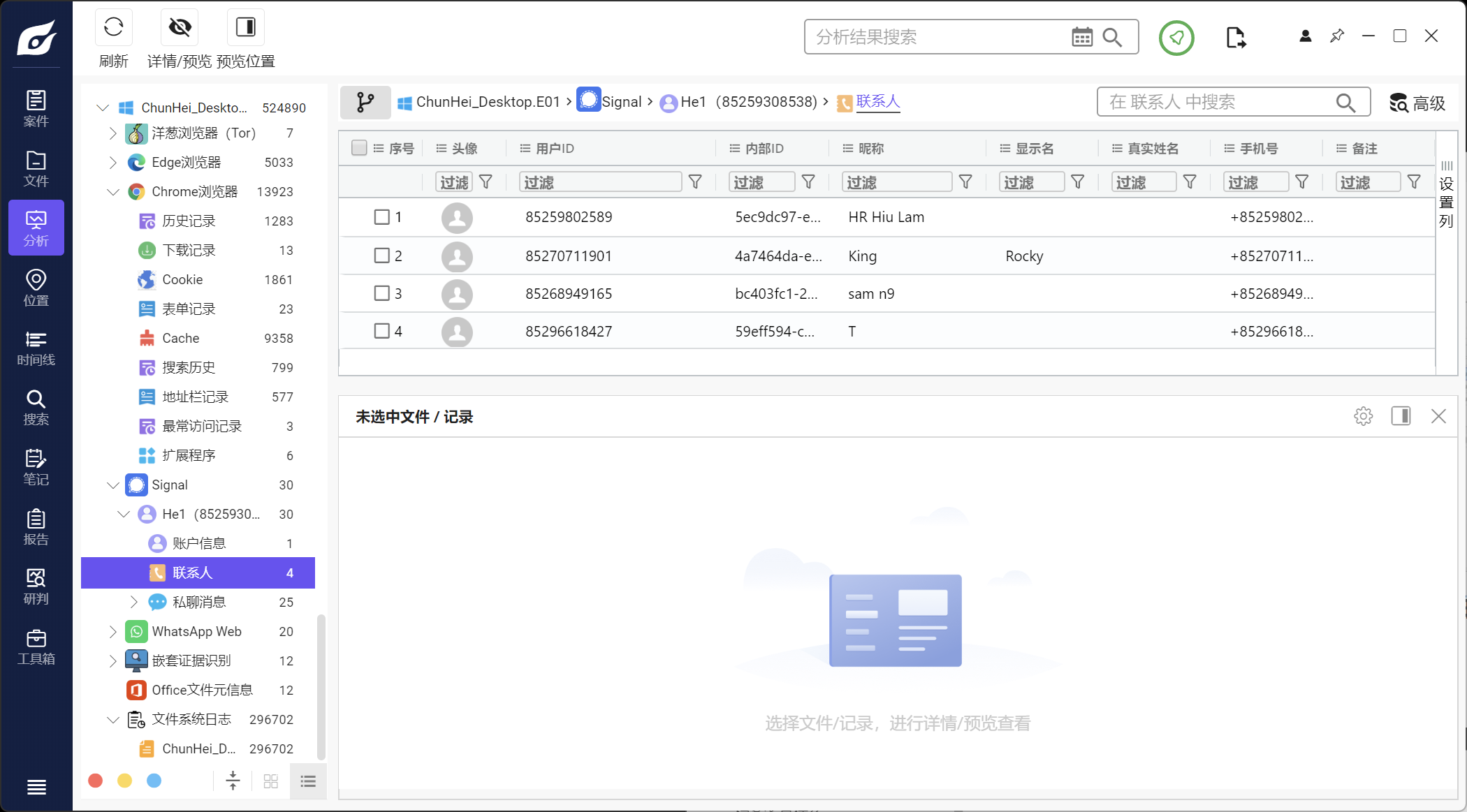This screenshot has height=812, width=1467.
Task: Select the red color tag dot
Action: [x=96, y=781]
